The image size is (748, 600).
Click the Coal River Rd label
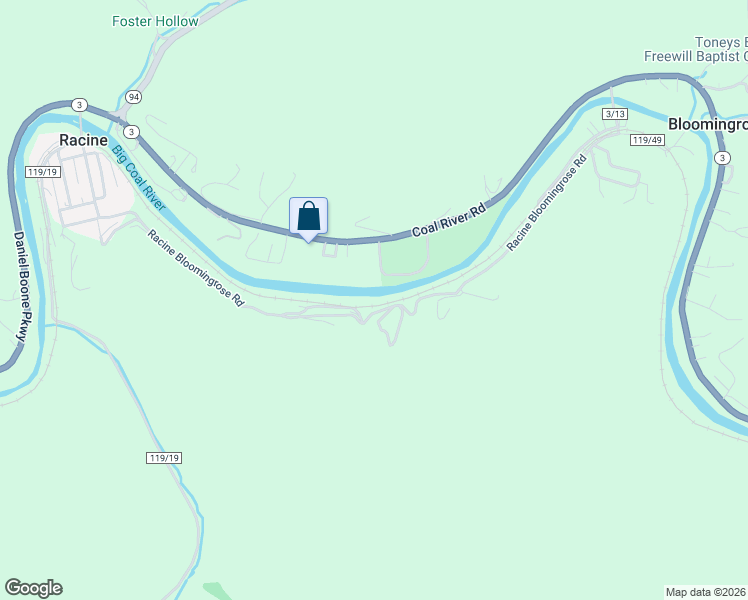[449, 220]
